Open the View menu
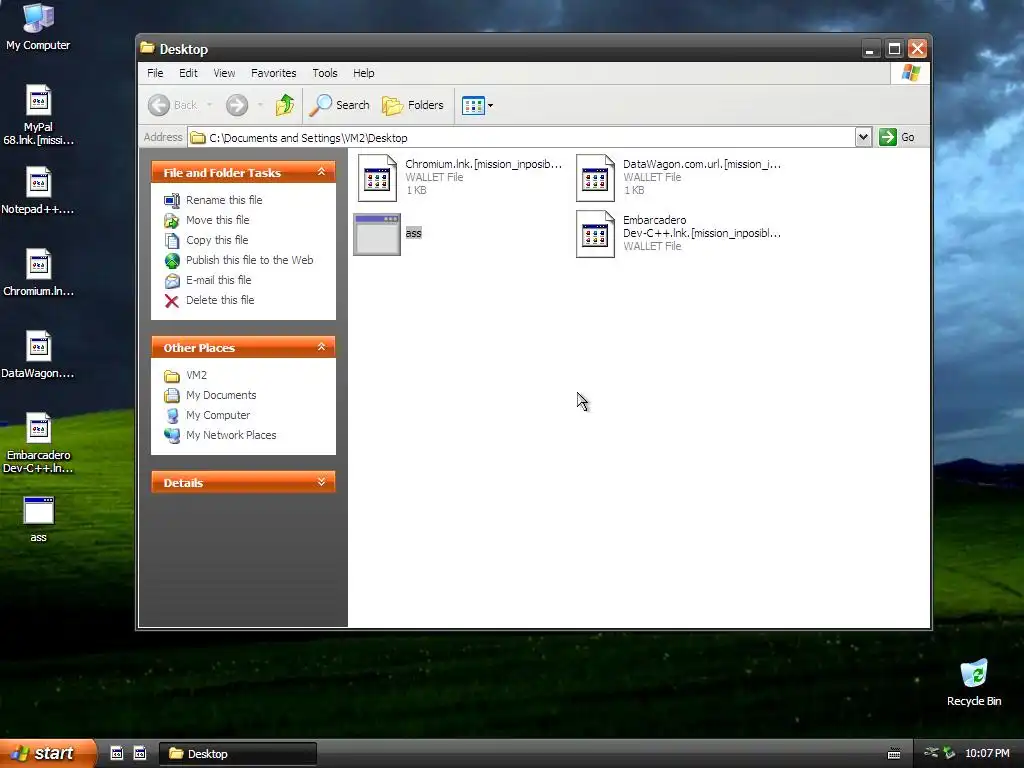 [224, 73]
